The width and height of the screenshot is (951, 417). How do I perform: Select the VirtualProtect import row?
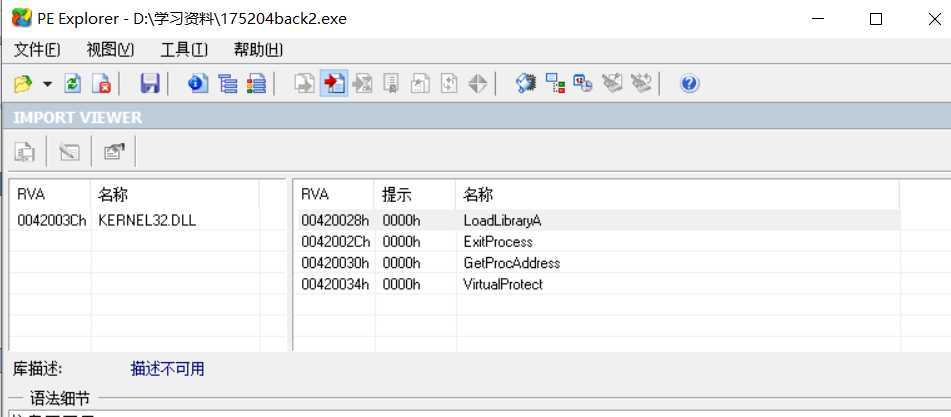[x=597, y=284]
